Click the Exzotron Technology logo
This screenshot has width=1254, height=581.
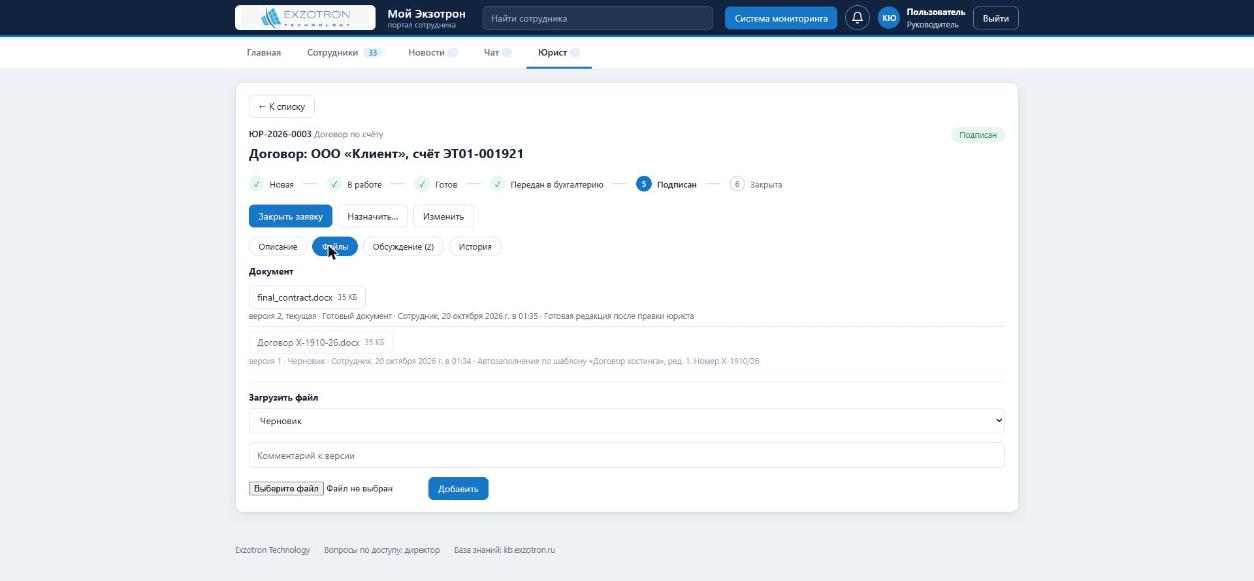pos(305,18)
